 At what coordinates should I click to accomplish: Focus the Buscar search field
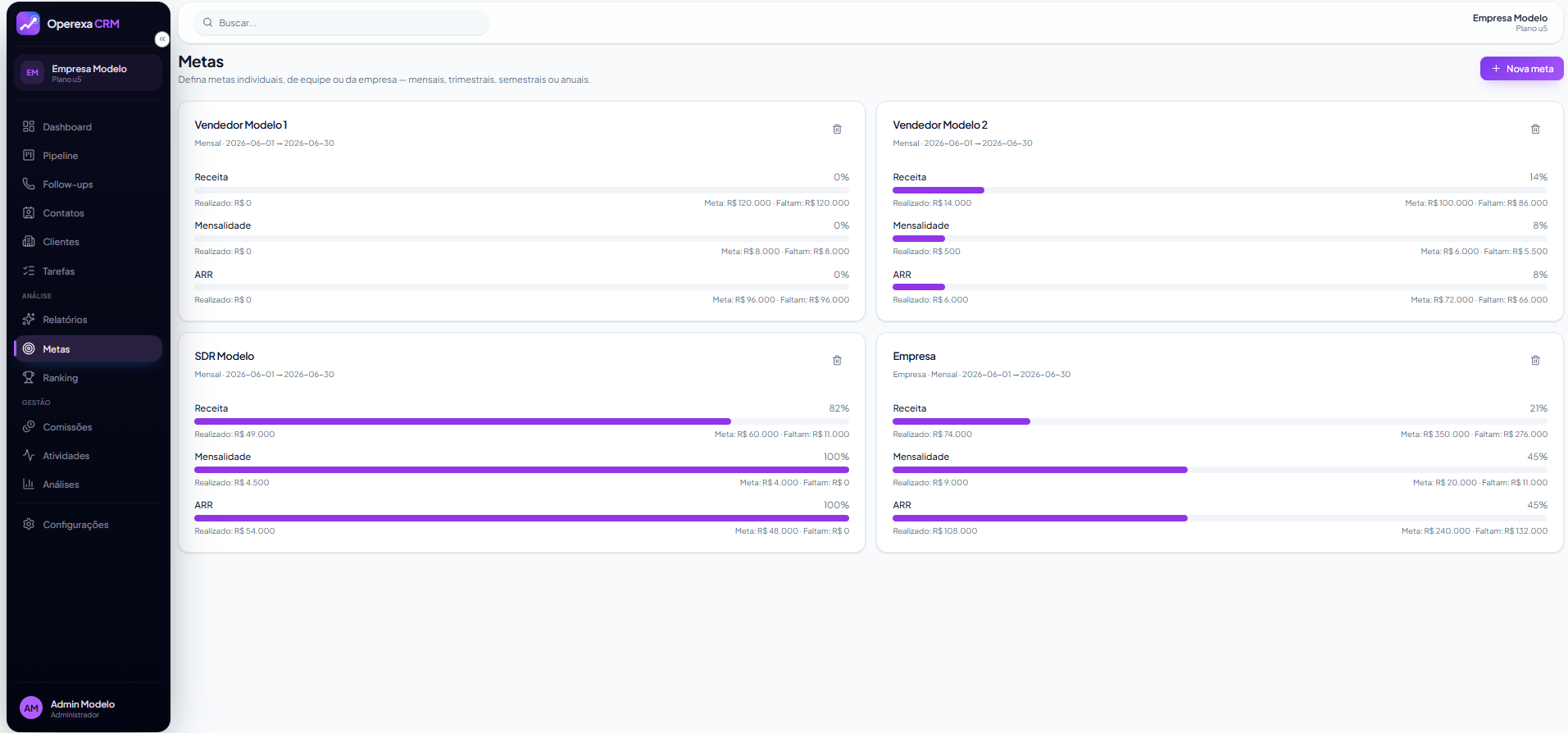(342, 23)
